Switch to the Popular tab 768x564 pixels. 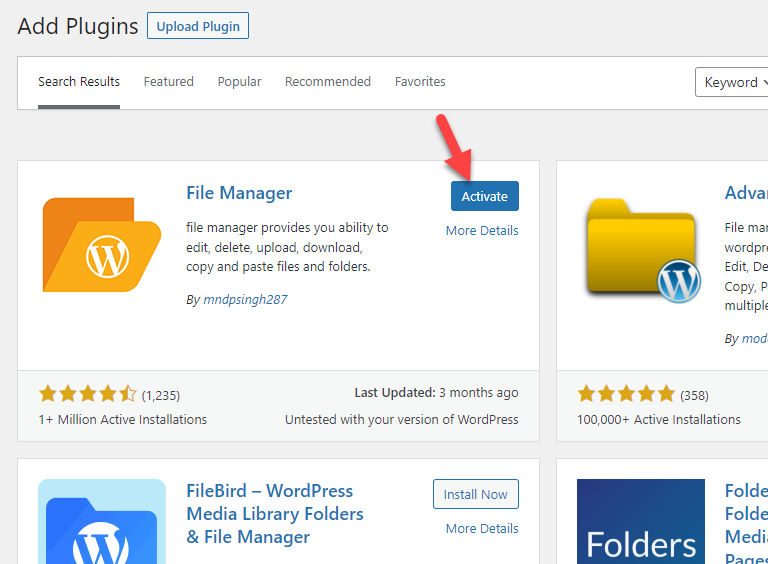(240, 82)
